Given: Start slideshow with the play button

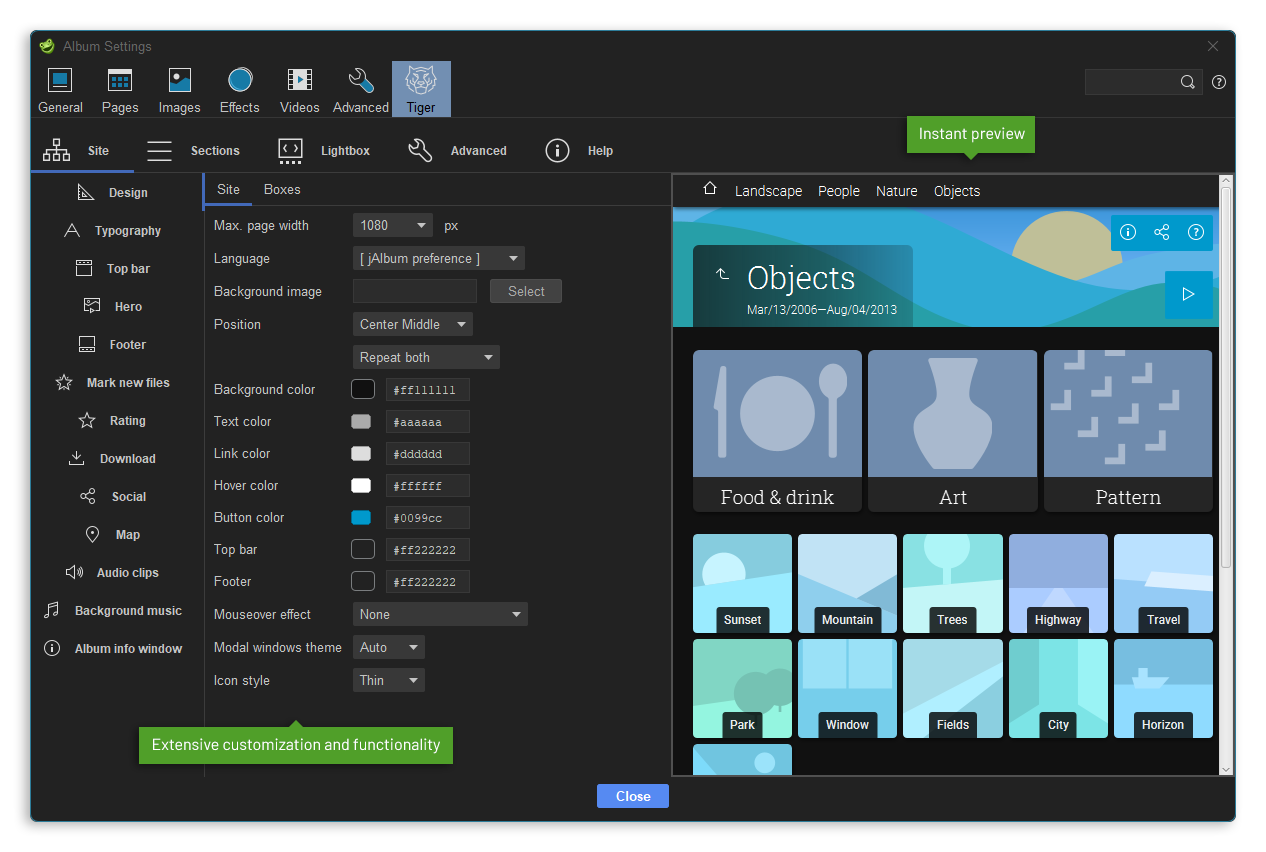Looking at the screenshot, I should (x=1188, y=294).
